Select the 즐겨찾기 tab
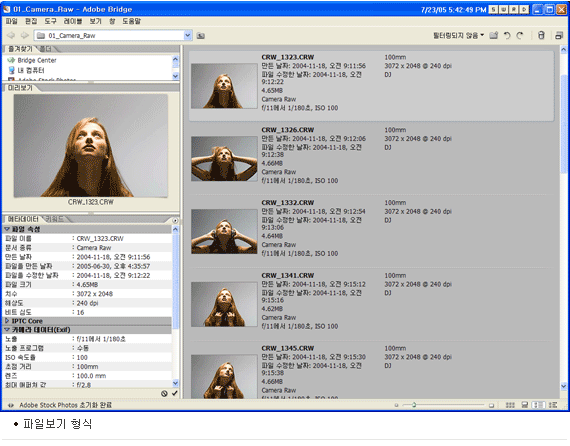The height and width of the screenshot is (446, 570). [x=20, y=49]
